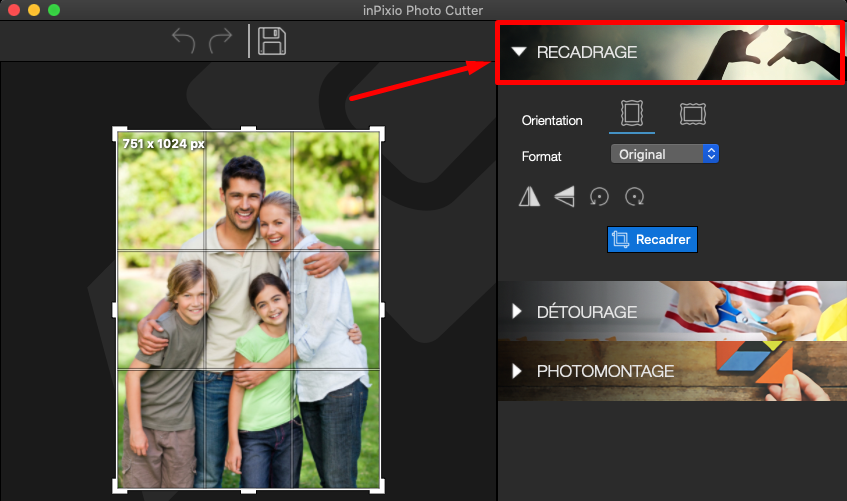847x501 pixels.
Task: Click the right-edge middle crop handle
Action: point(382,310)
